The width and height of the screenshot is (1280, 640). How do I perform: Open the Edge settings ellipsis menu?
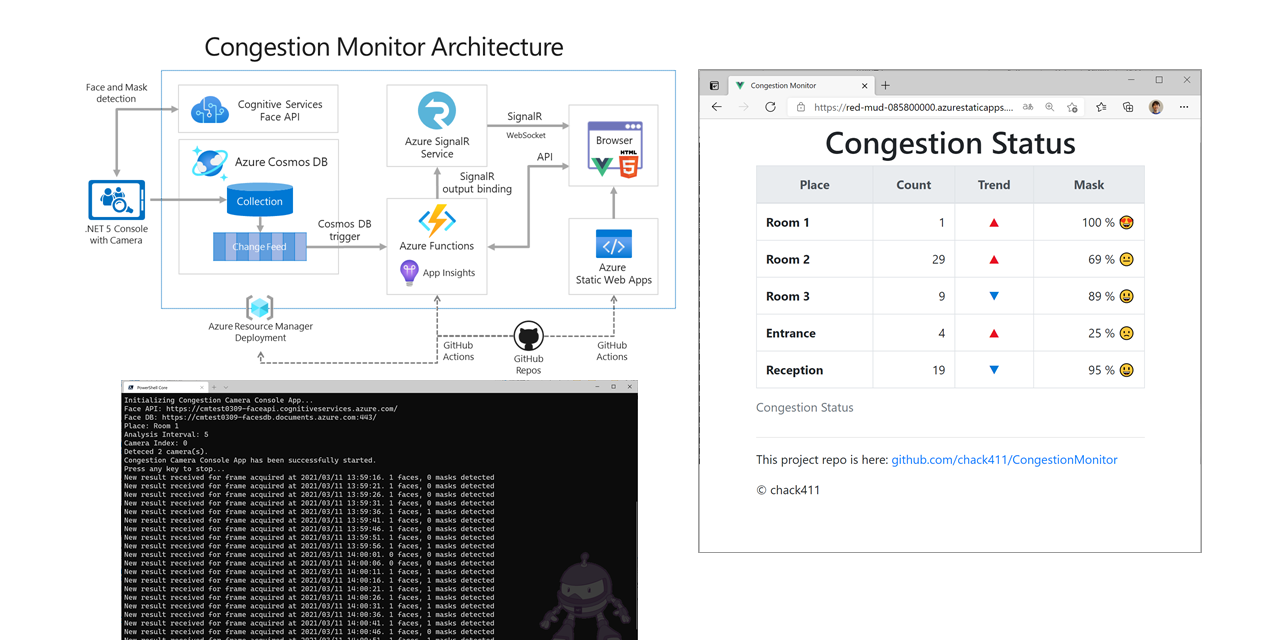tap(1184, 106)
